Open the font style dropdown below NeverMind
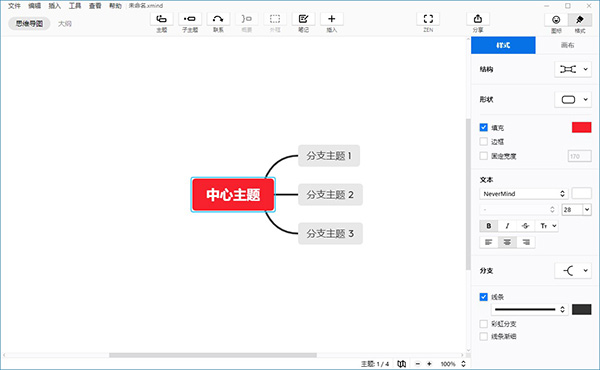The height and width of the screenshot is (370, 600). tap(519, 210)
